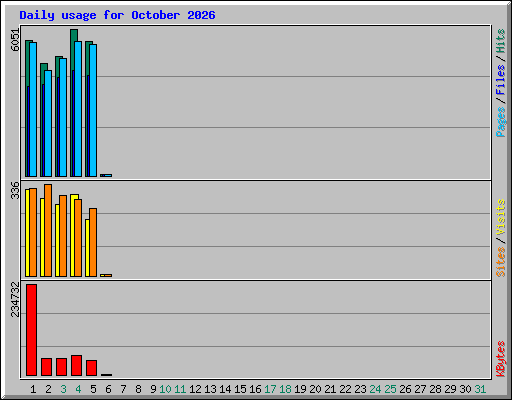This screenshot has height=400, width=512.
Task: Click the day 9 label on x-axis
Action: coord(153,389)
